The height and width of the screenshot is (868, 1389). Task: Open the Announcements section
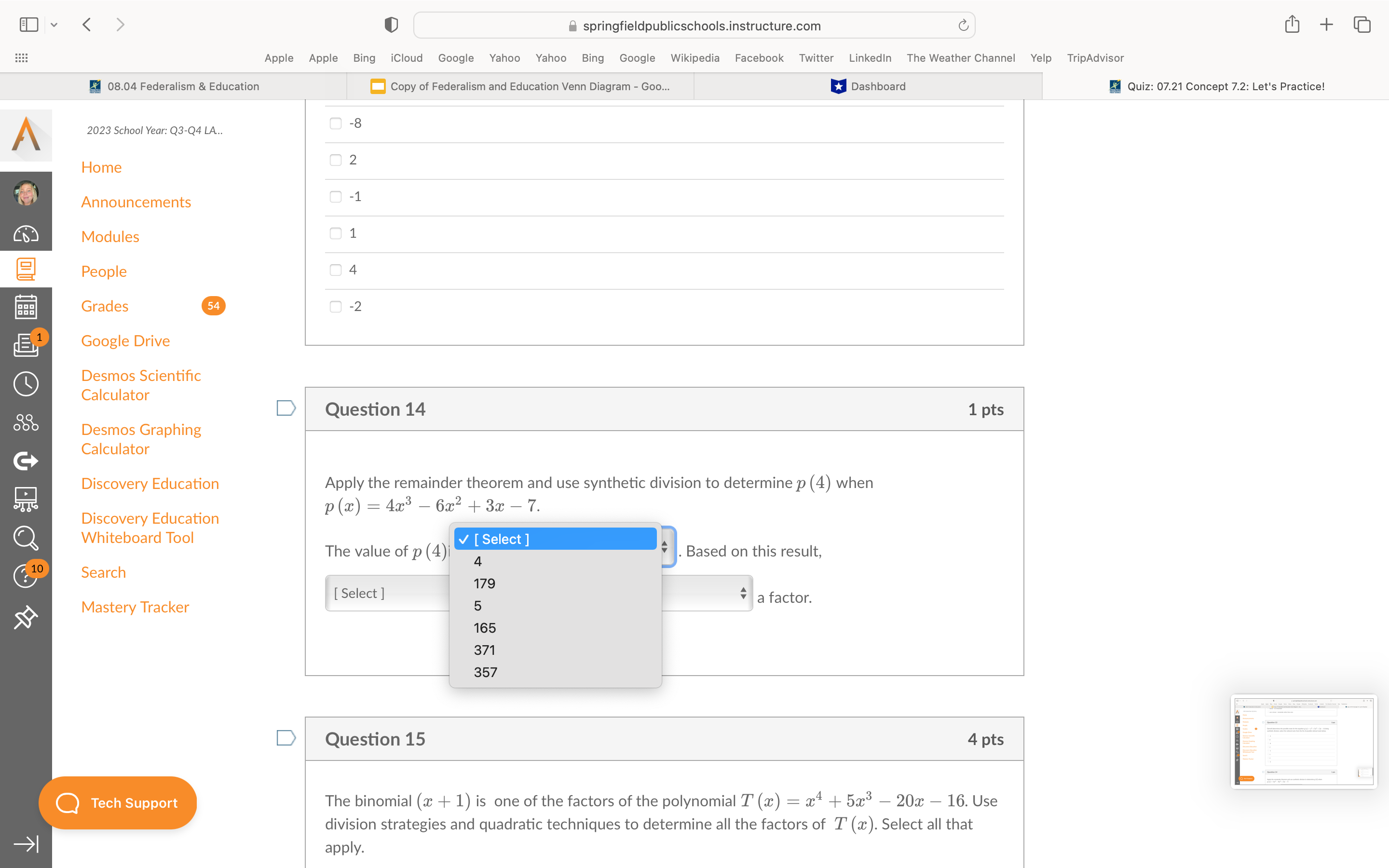[x=136, y=201]
